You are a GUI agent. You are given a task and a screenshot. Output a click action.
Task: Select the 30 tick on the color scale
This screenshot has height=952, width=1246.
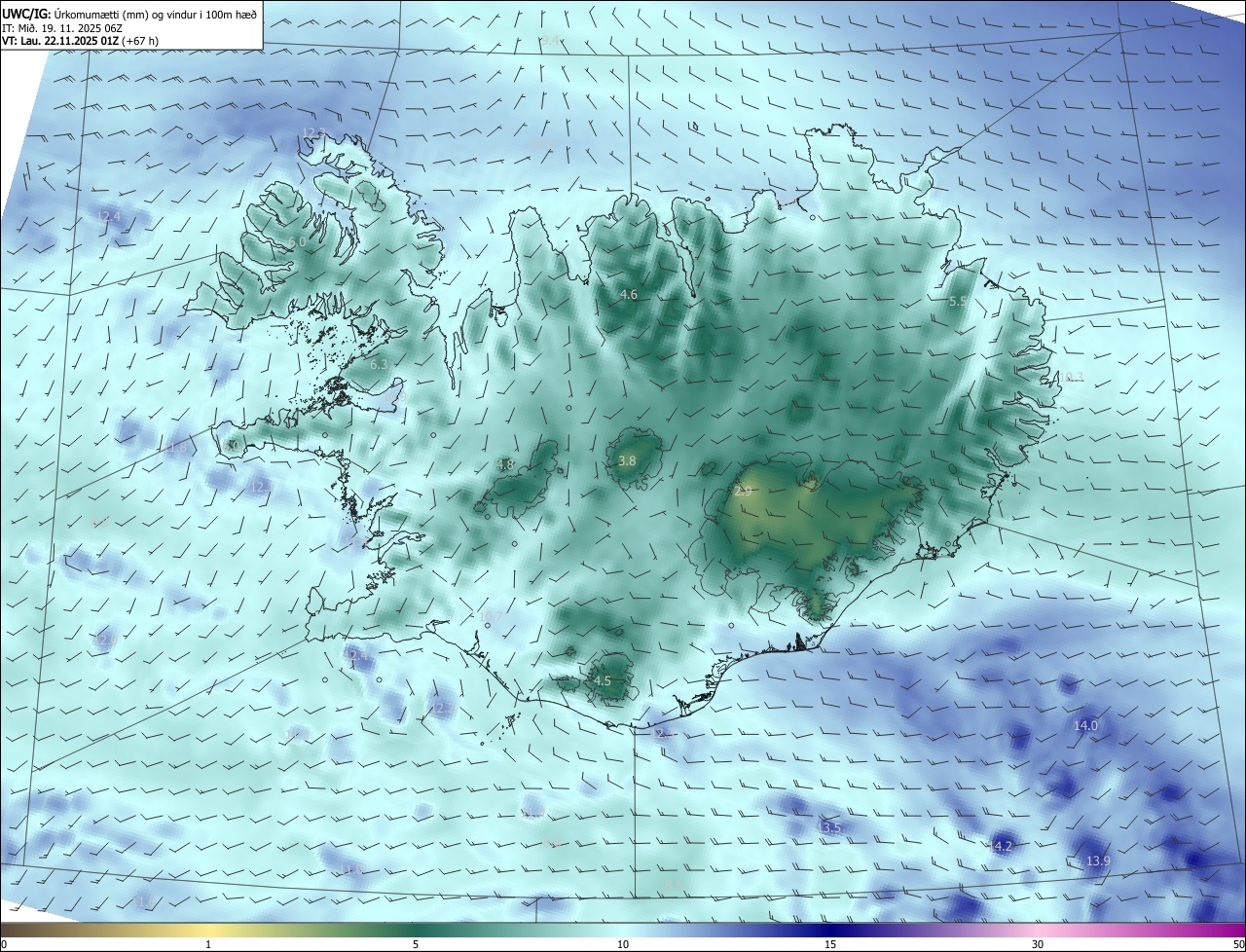click(x=1038, y=944)
